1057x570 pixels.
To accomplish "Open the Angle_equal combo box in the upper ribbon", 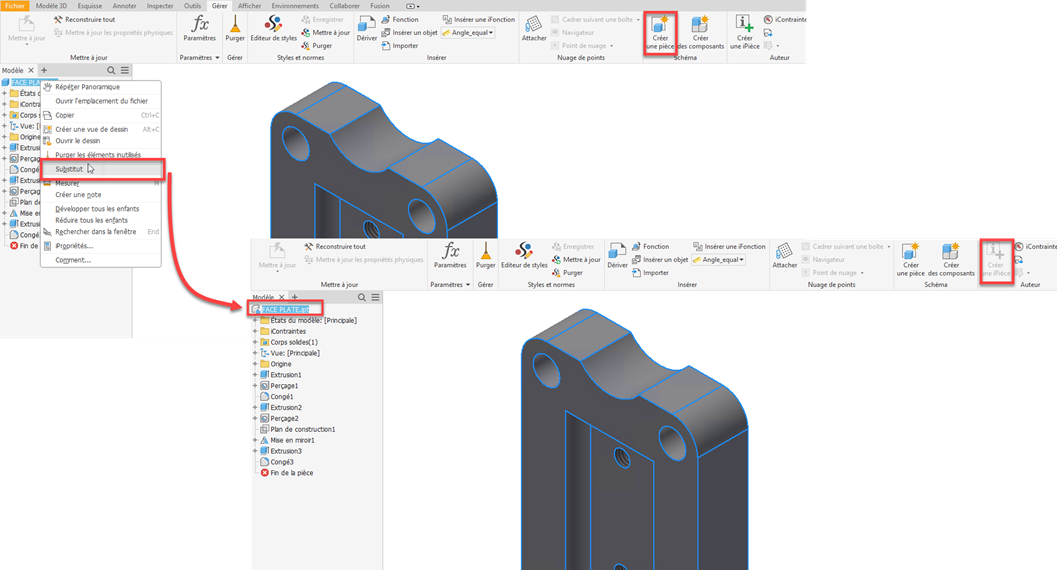I will tap(469, 32).
